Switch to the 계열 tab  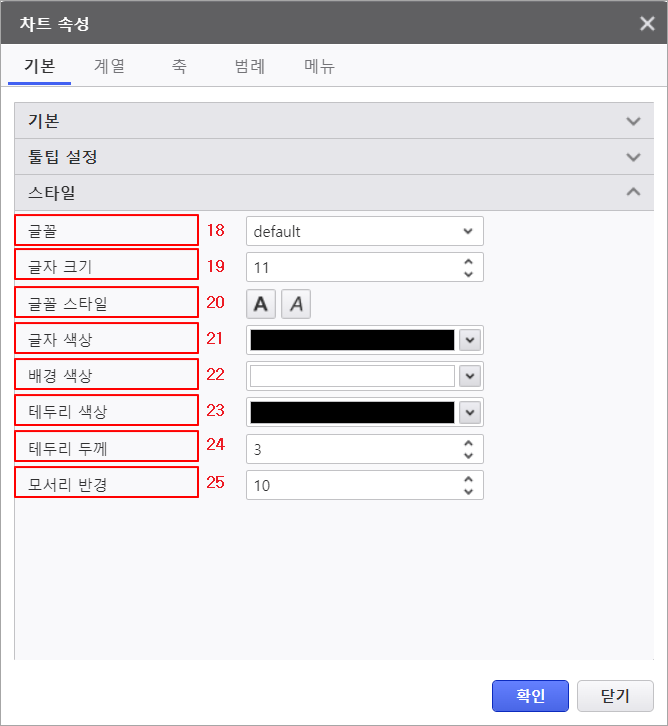(109, 67)
